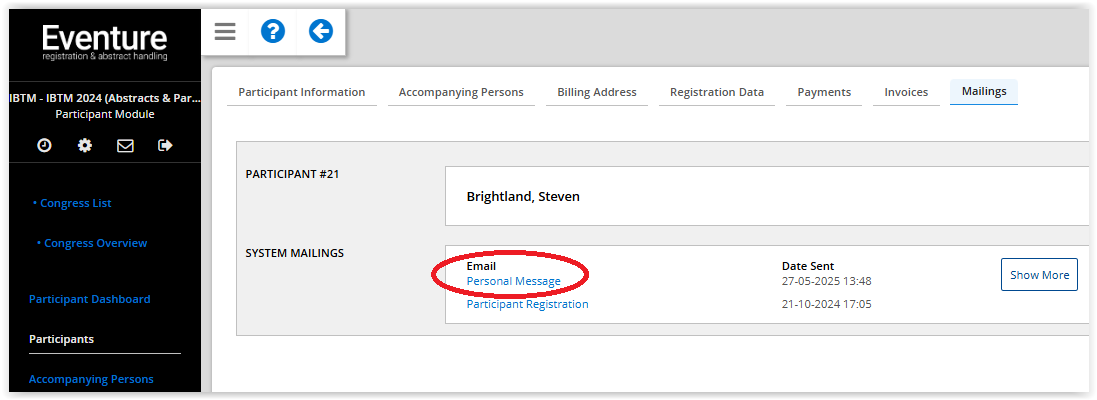Open the Payments tab
Image resolution: width=1097 pixels, height=400 pixels.
point(824,92)
